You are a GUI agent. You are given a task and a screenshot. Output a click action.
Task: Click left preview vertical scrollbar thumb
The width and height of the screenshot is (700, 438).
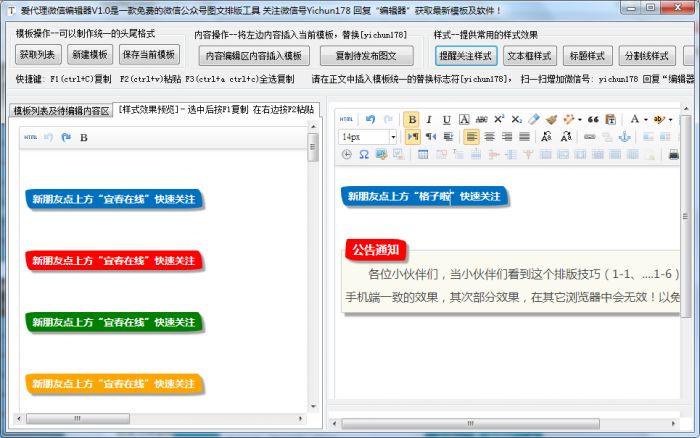[313, 147]
